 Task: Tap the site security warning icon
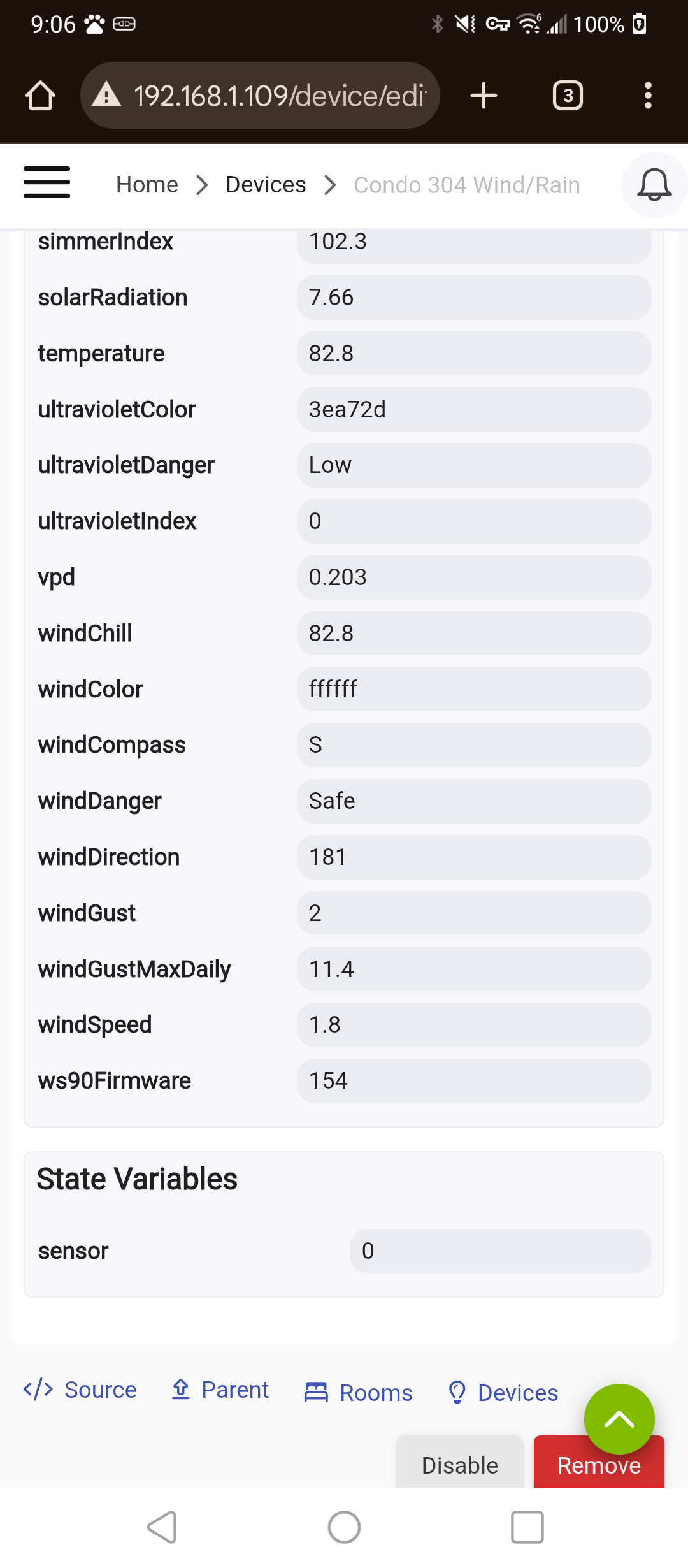[x=106, y=96]
